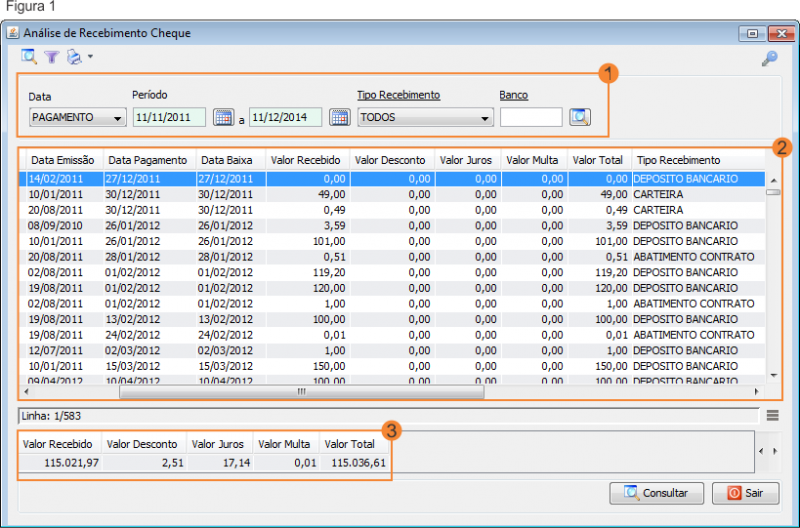This screenshot has width=800, height=528.
Task: Sort by Valor Recebido column header in grid
Action: (x=306, y=160)
